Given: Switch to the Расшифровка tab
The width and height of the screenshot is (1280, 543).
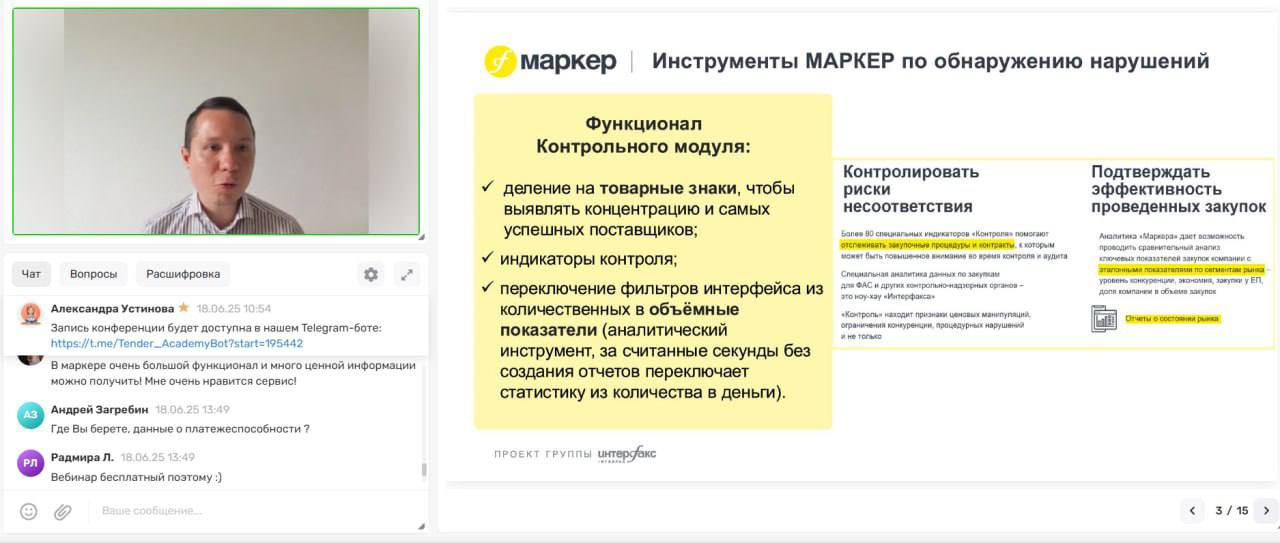Looking at the screenshot, I should (183, 274).
